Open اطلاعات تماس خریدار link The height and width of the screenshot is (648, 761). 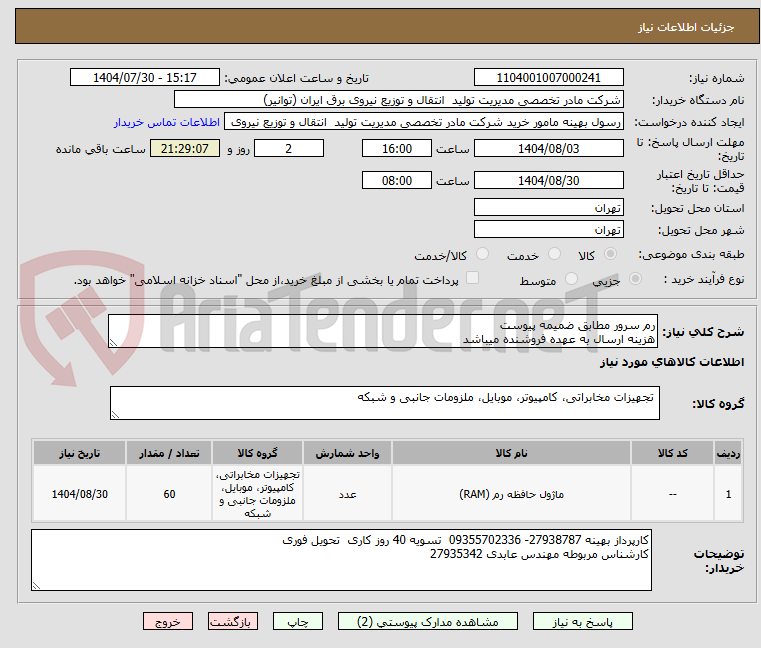coord(167,122)
